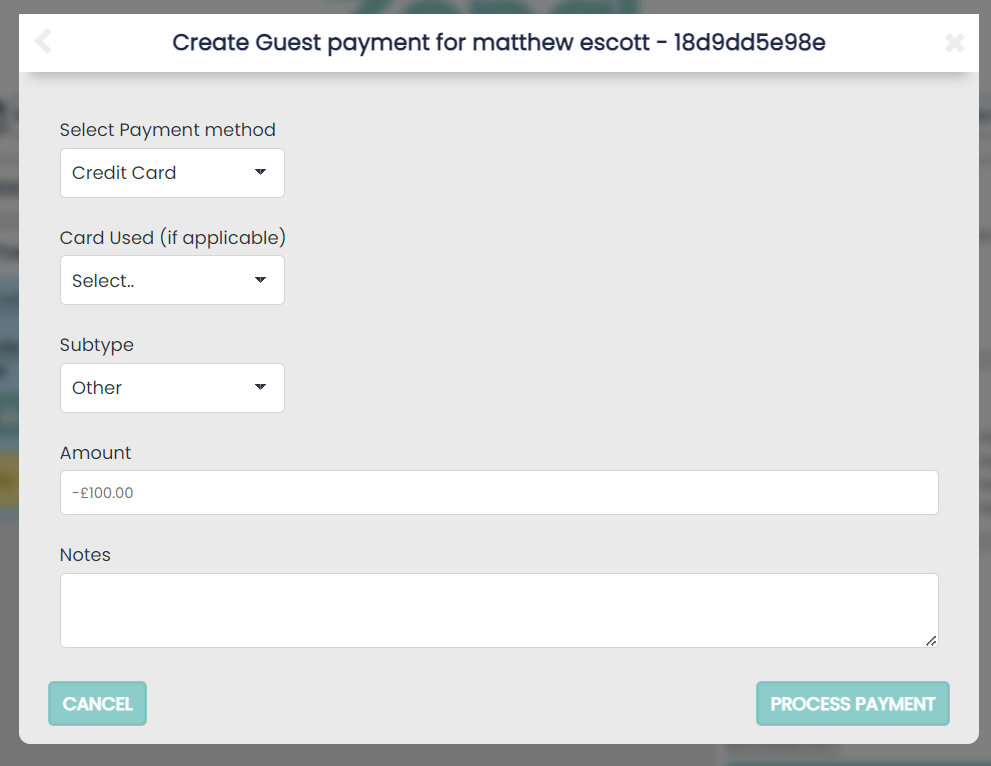Close the Create Guest payment dialog
The height and width of the screenshot is (766, 991).
[x=954, y=43]
